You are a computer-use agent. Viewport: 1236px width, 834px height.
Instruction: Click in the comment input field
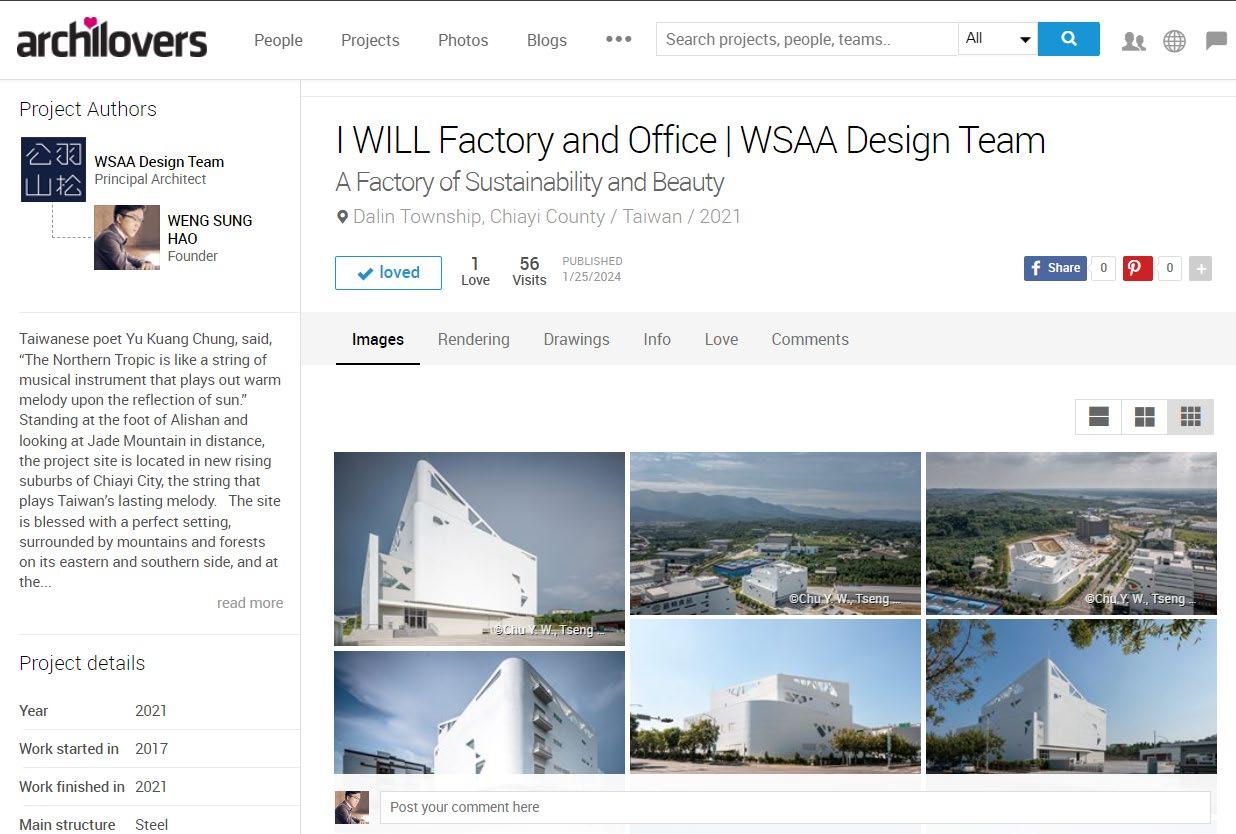coord(795,807)
